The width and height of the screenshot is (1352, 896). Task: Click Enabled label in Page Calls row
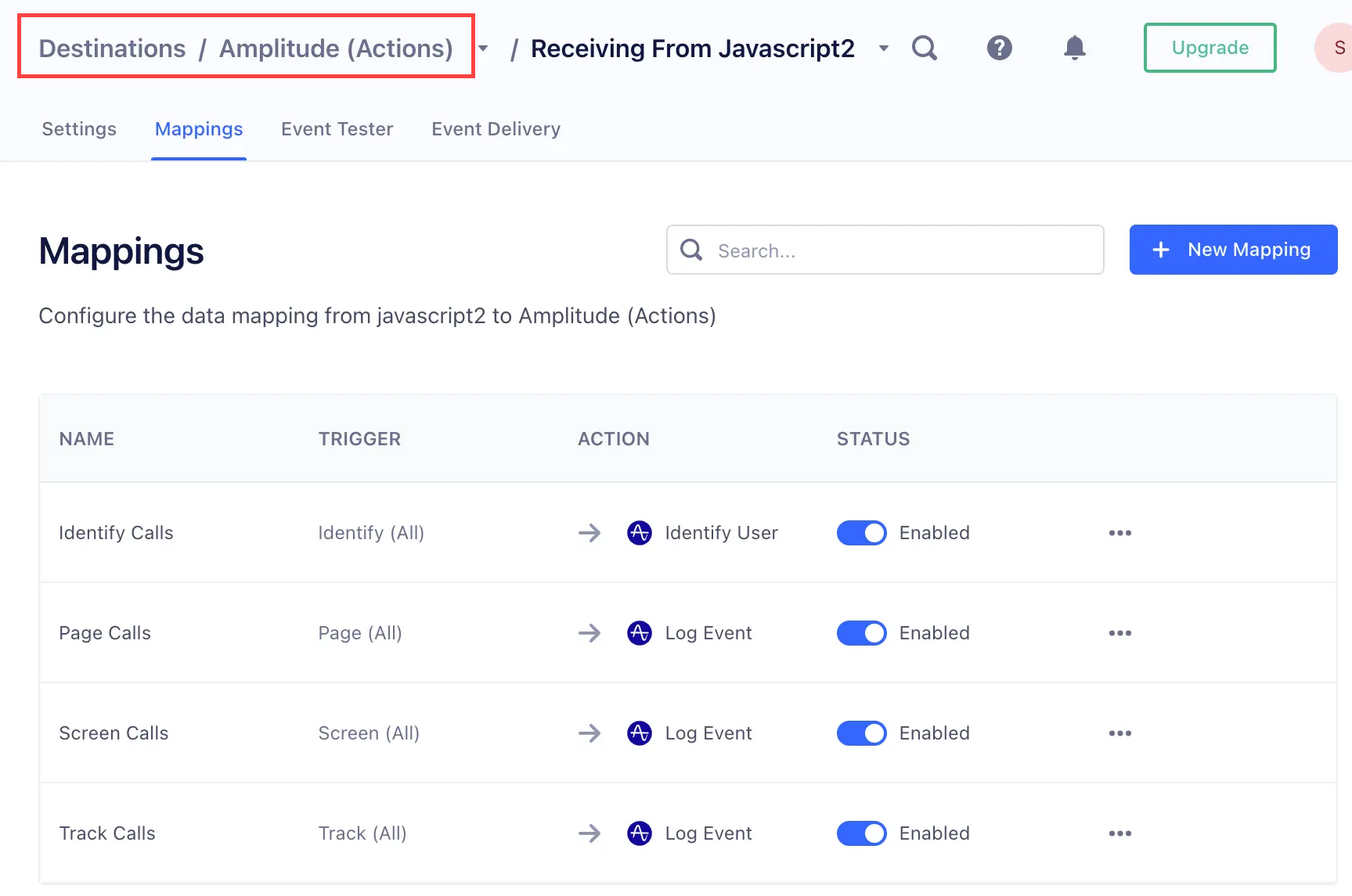click(x=935, y=633)
